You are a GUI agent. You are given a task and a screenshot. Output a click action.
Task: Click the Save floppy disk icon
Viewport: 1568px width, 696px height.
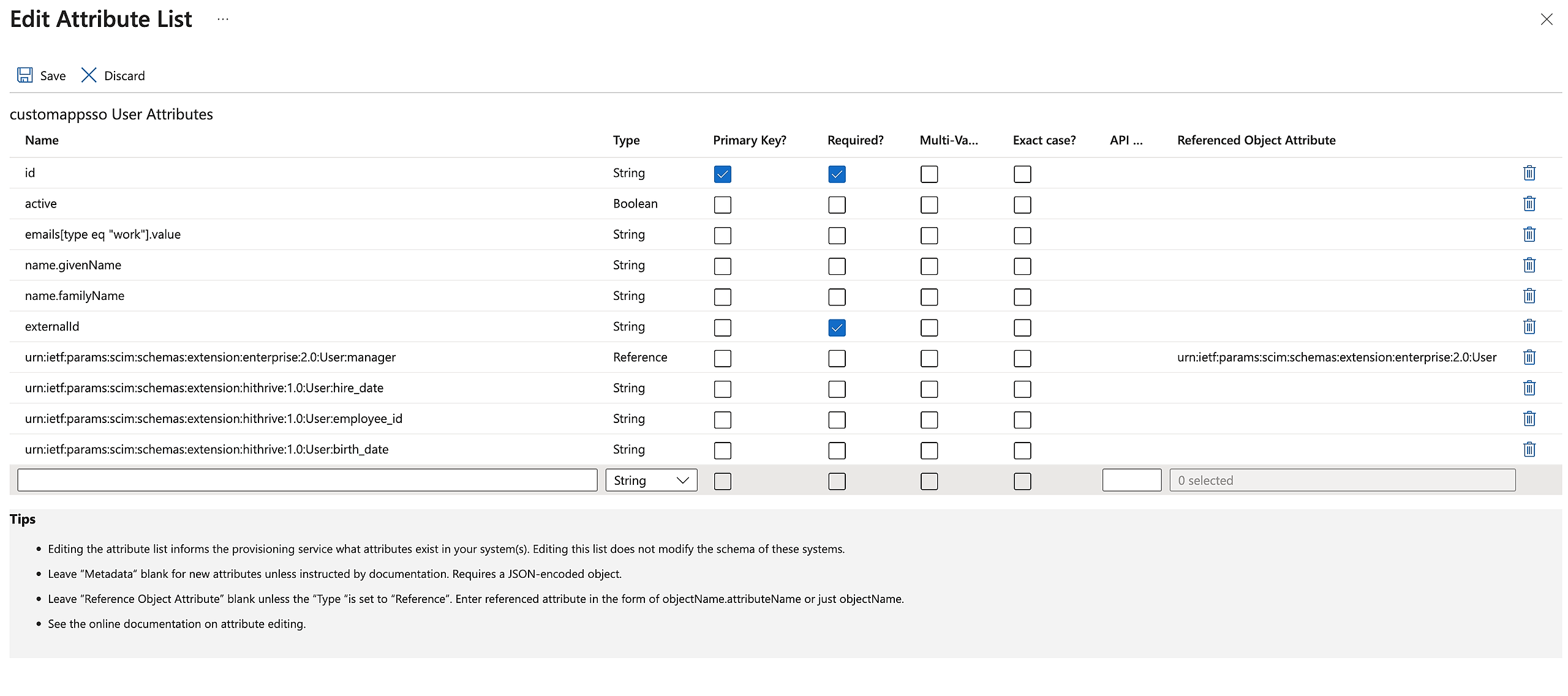pyautogui.click(x=24, y=75)
